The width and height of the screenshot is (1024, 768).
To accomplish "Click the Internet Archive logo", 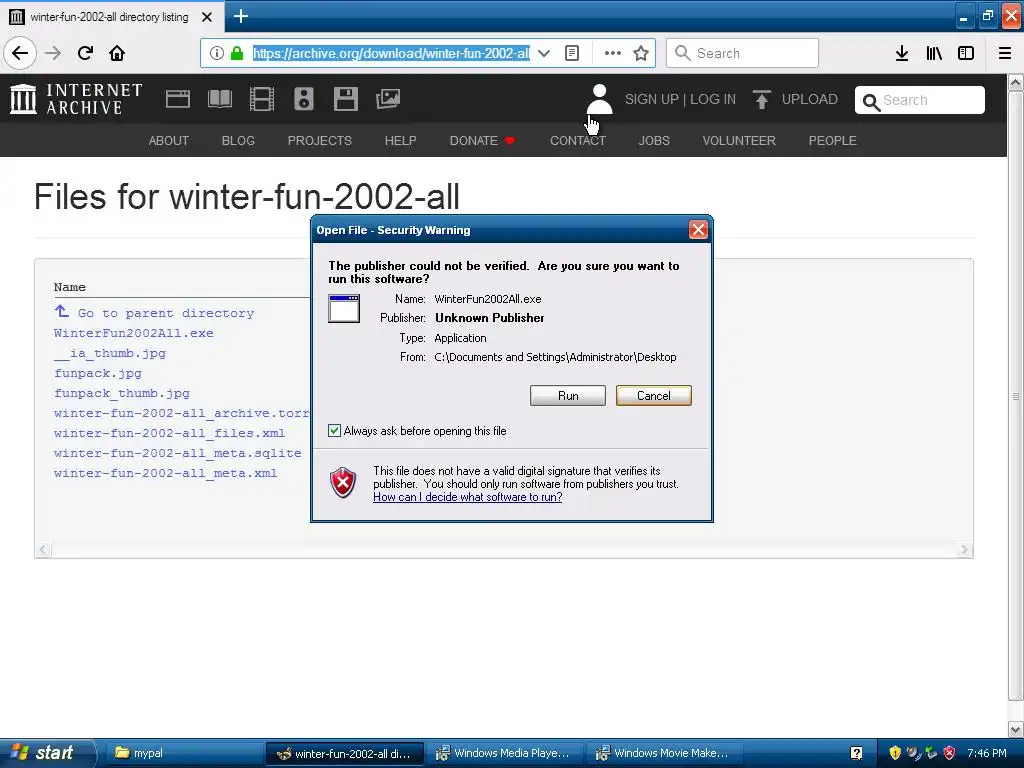I will pos(76,99).
